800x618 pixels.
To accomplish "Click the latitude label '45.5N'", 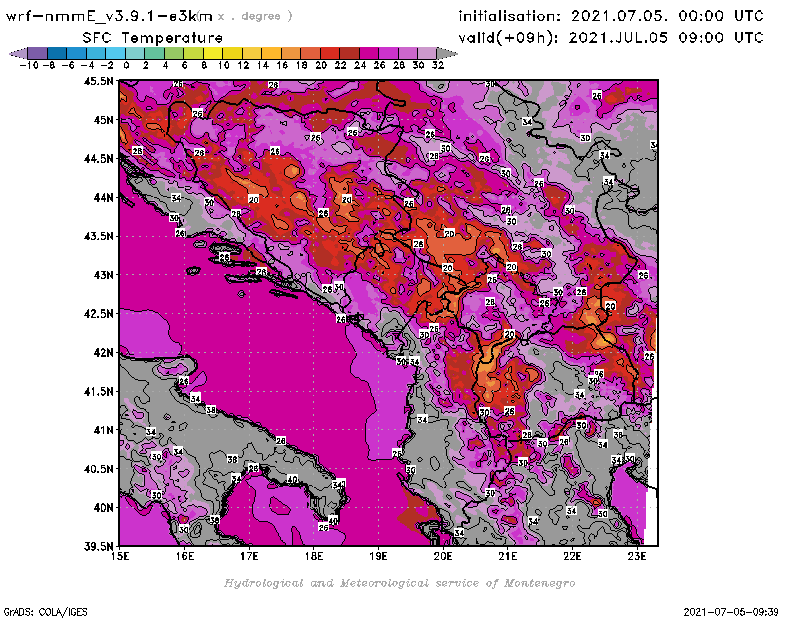I will [98, 81].
